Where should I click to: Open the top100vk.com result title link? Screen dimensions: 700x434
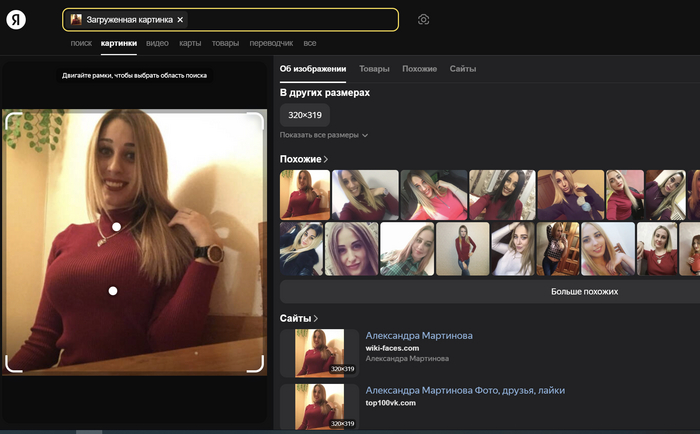tap(465, 390)
